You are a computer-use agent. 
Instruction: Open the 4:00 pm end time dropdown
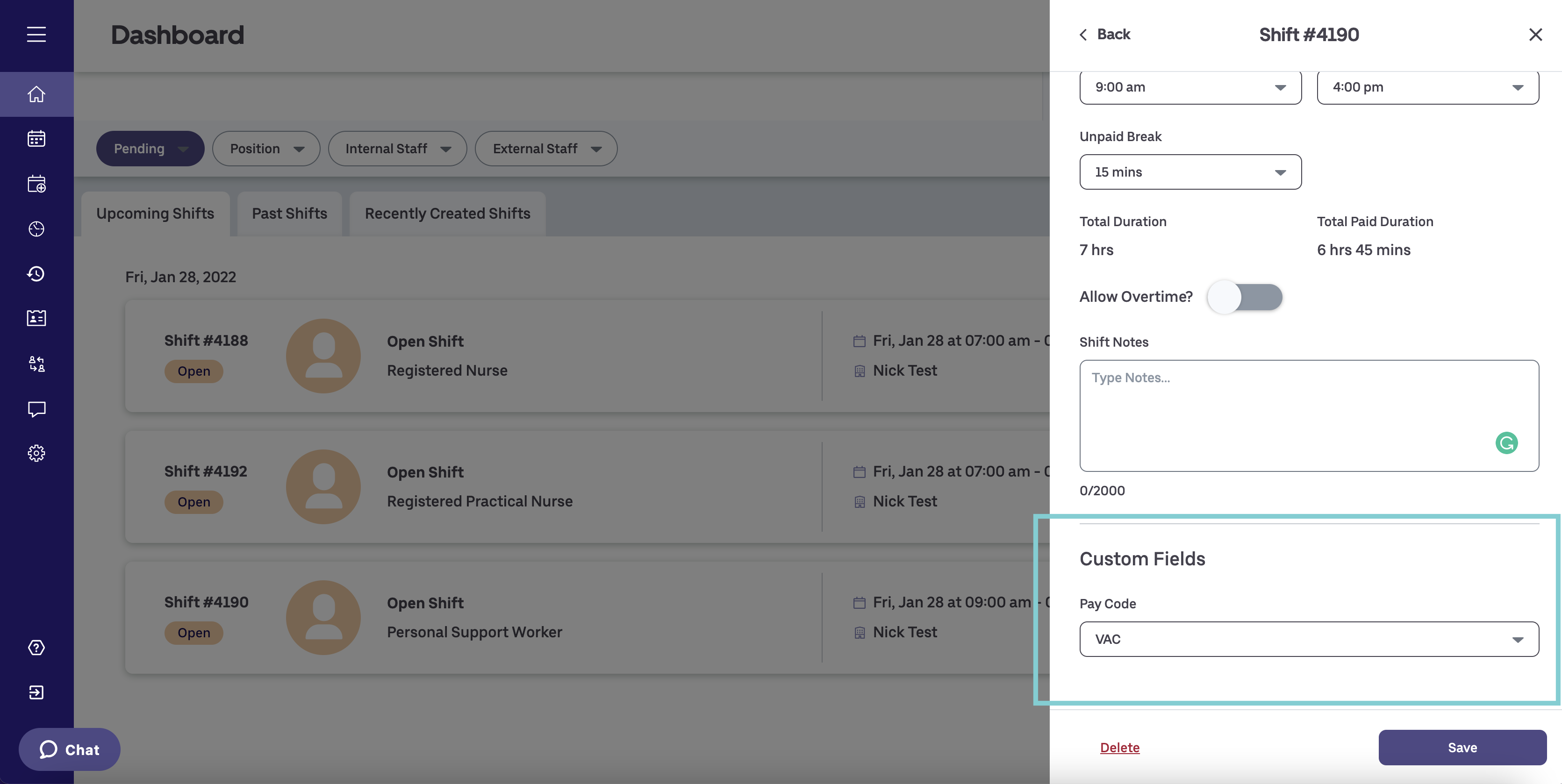click(x=1427, y=87)
